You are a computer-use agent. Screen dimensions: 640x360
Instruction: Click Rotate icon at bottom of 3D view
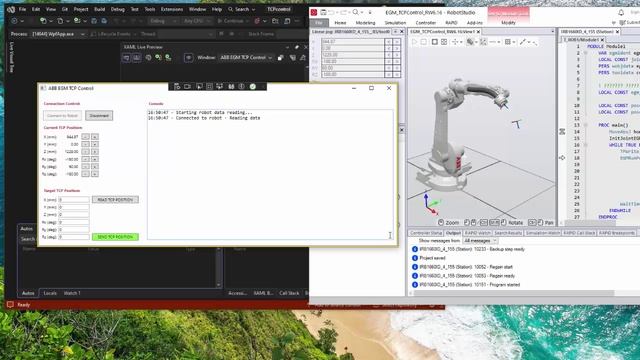504,223
